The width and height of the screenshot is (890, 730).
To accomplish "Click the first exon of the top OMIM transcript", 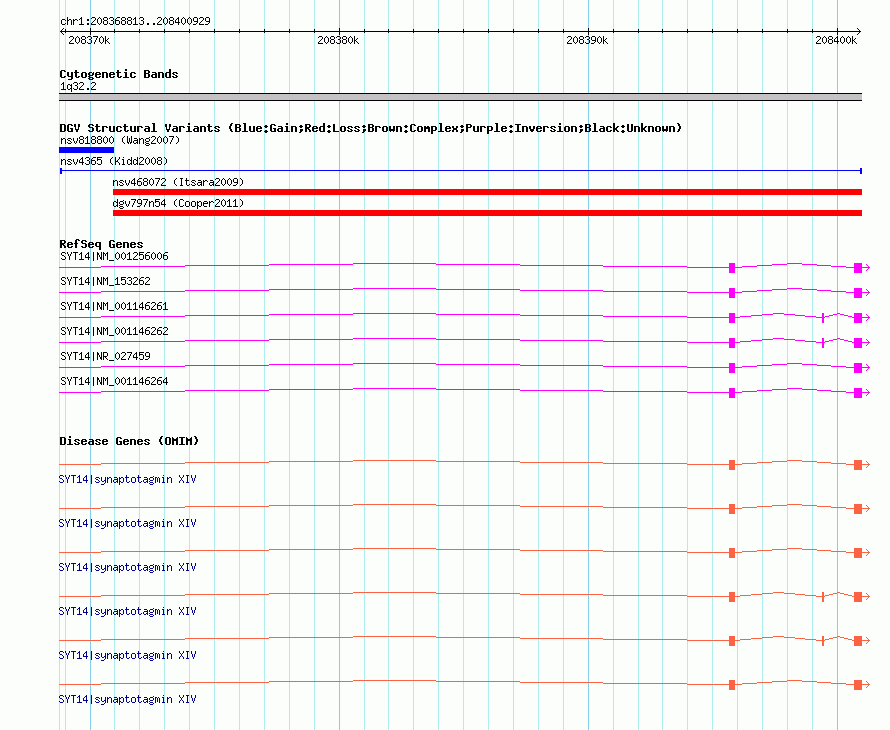I will pyautogui.click(x=732, y=465).
